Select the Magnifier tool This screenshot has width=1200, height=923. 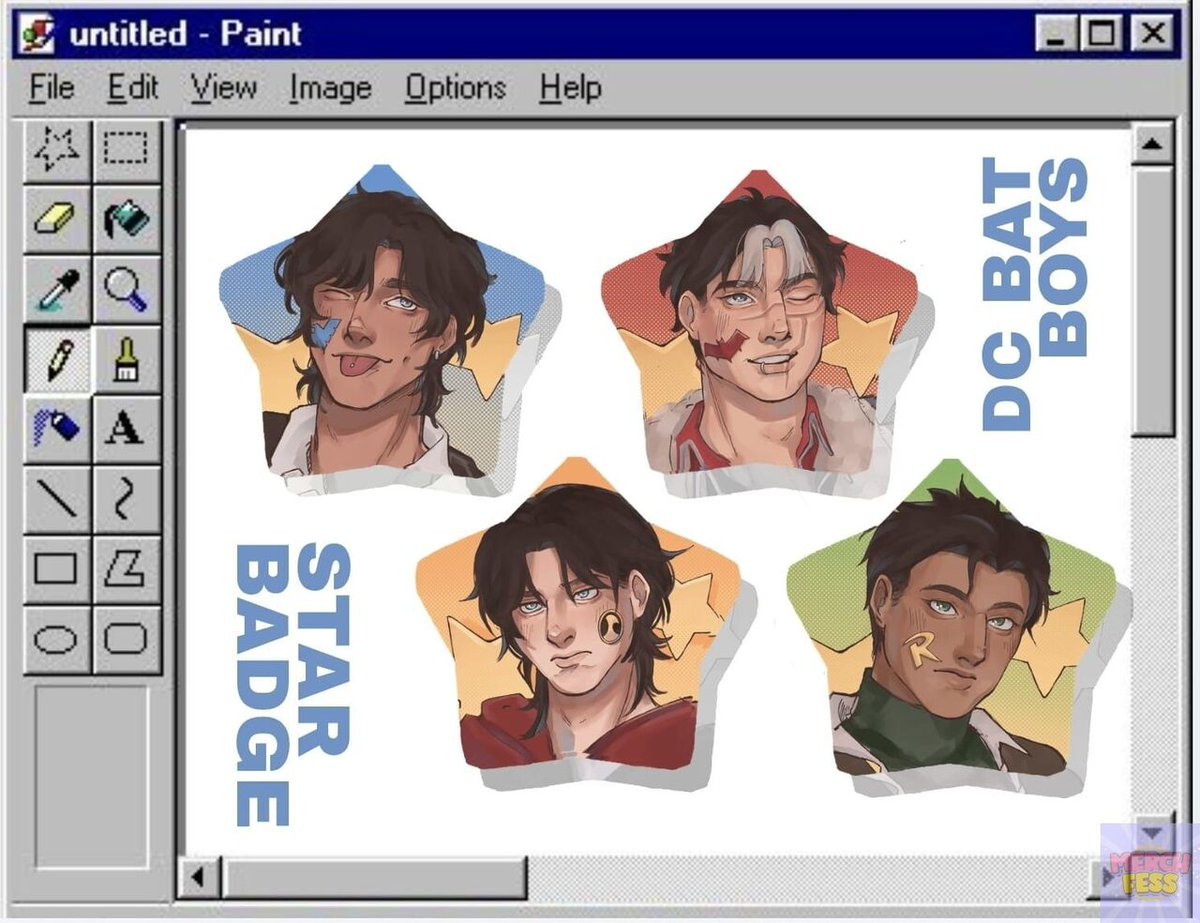[x=127, y=289]
